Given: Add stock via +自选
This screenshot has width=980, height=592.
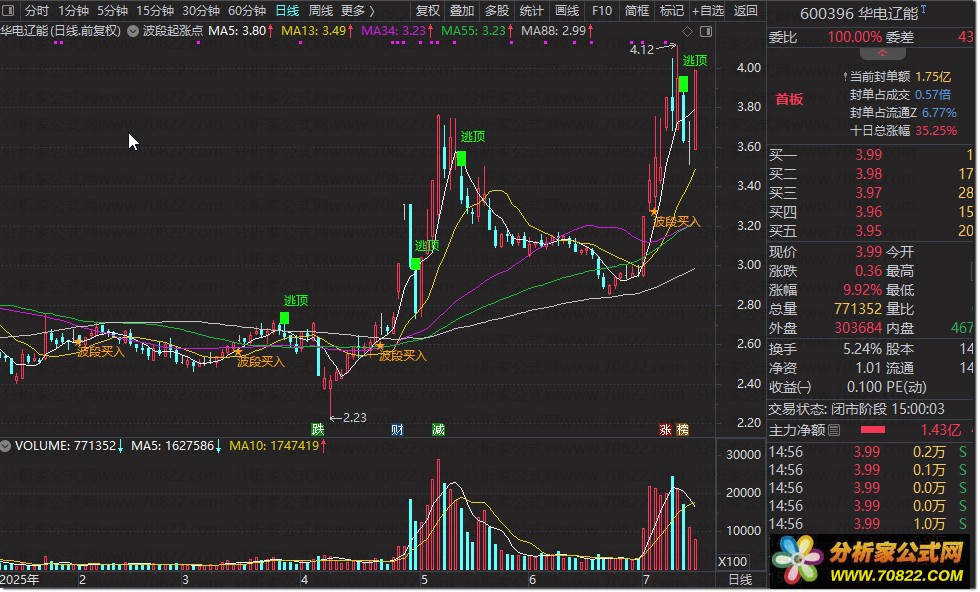Looking at the screenshot, I should tap(708, 11).
